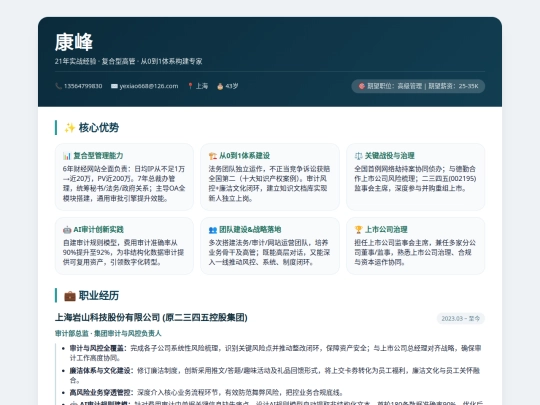Click the email address yexiao668@126.com
The height and width of the screenshot is (405, 540).
[x=149, y=86]
